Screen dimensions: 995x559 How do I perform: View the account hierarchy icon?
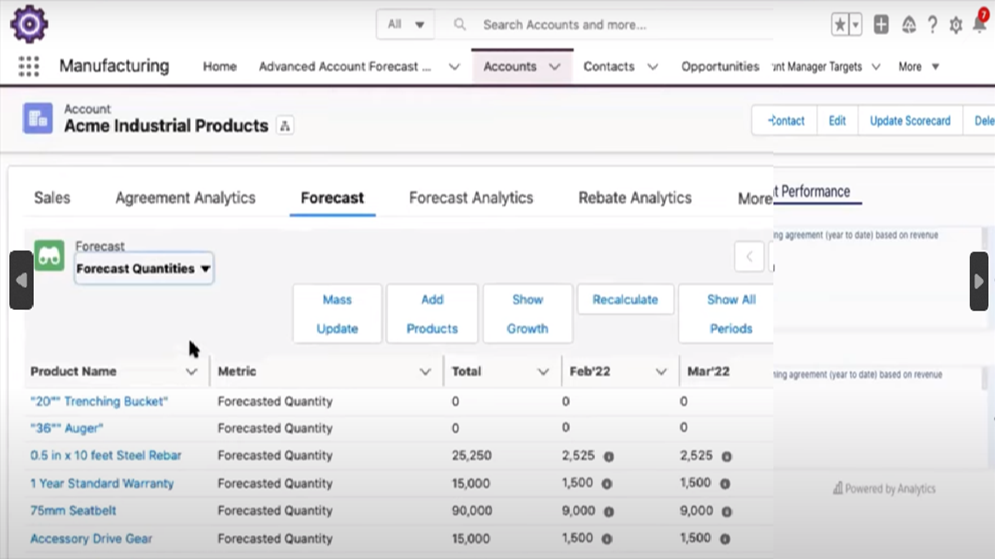tap(285, 126)
